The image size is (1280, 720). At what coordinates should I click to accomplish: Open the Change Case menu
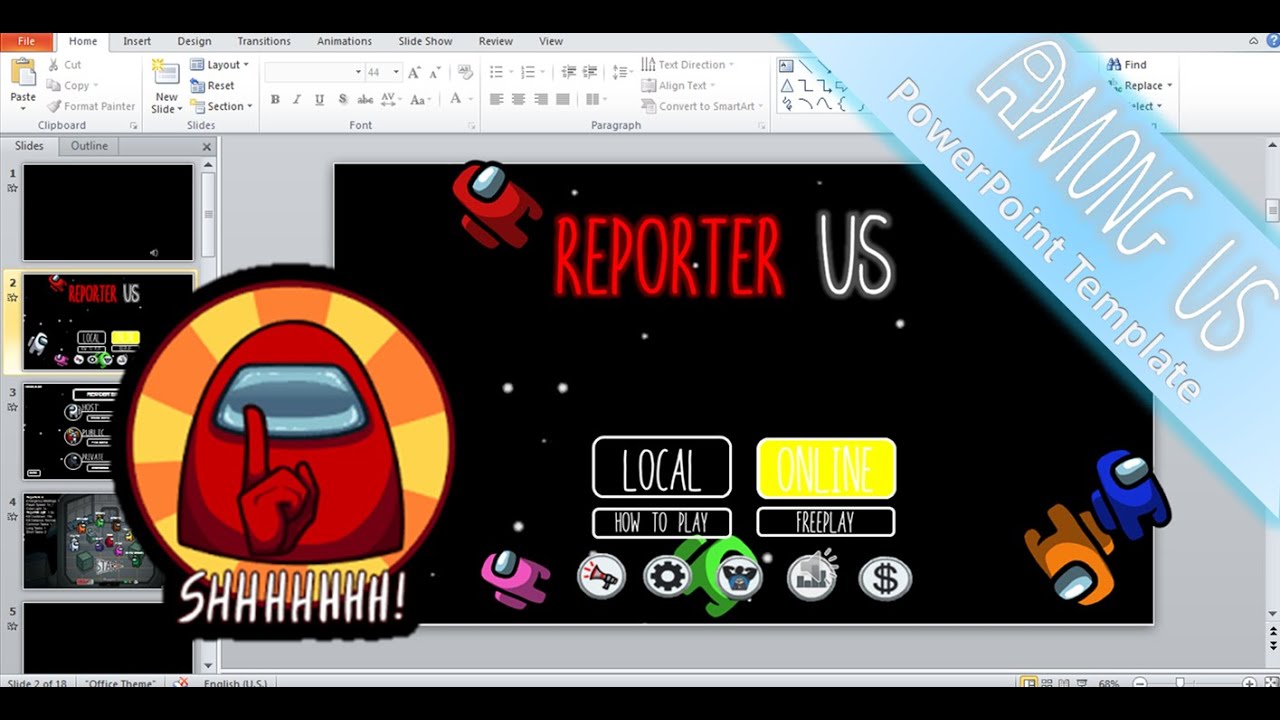click(x=420, y=100)
